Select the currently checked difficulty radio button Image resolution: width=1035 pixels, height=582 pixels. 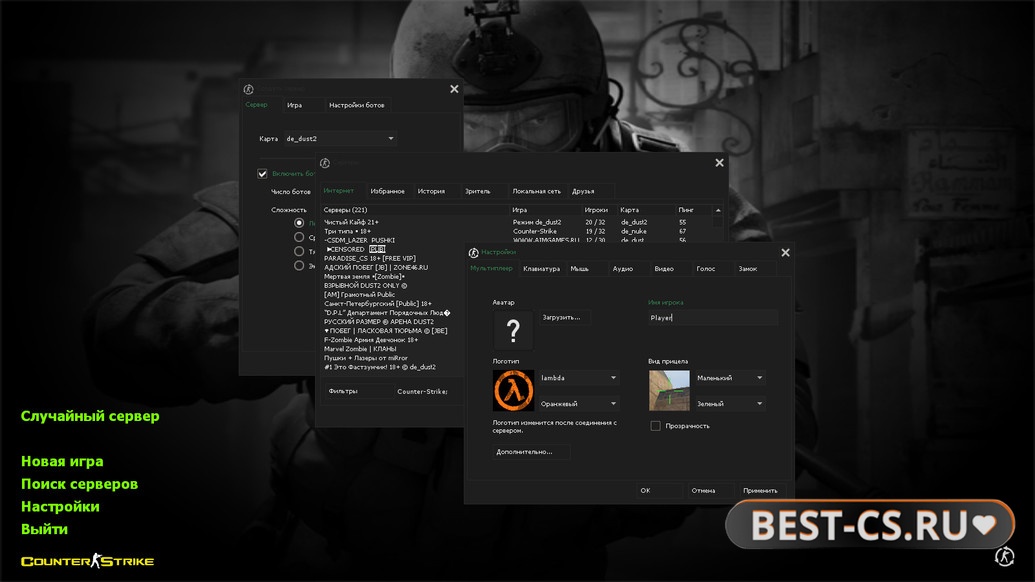[x=299, y=223]
